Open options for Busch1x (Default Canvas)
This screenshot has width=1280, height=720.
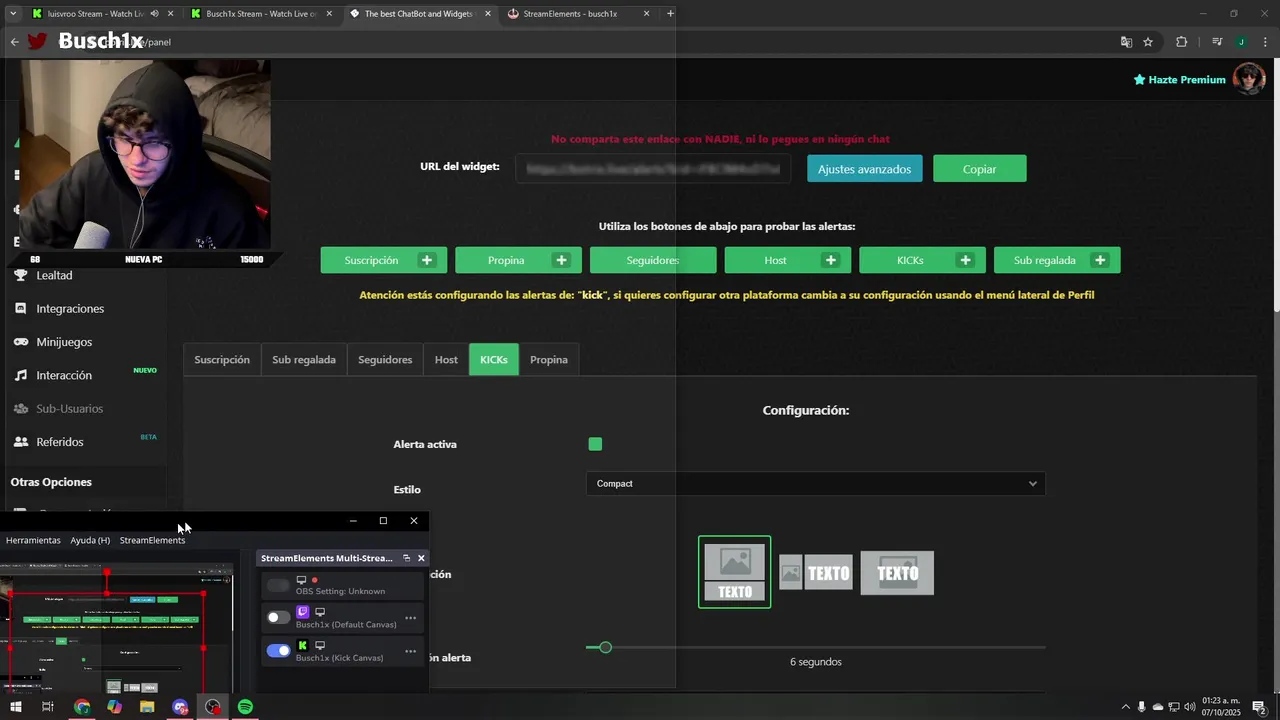[x=410, y=618]
